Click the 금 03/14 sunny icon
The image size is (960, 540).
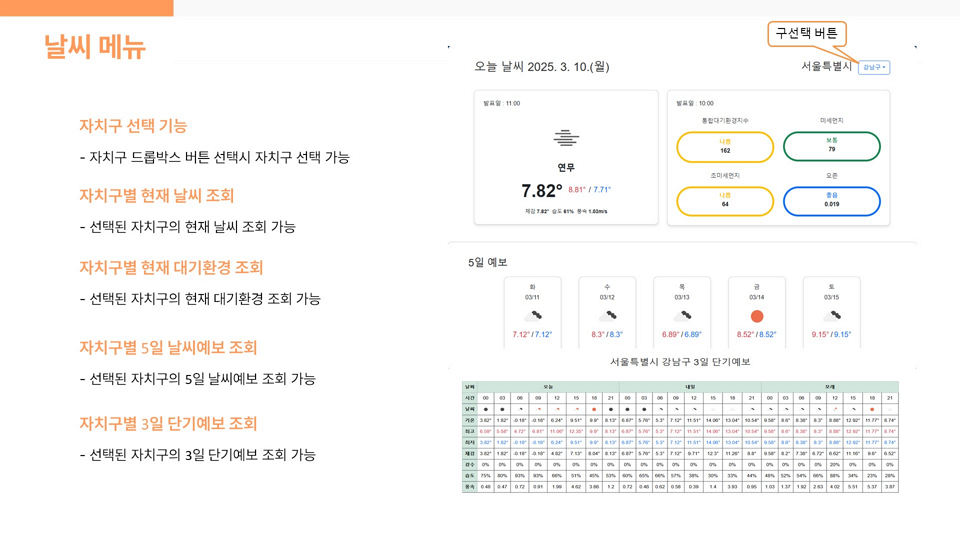(757, 316)
